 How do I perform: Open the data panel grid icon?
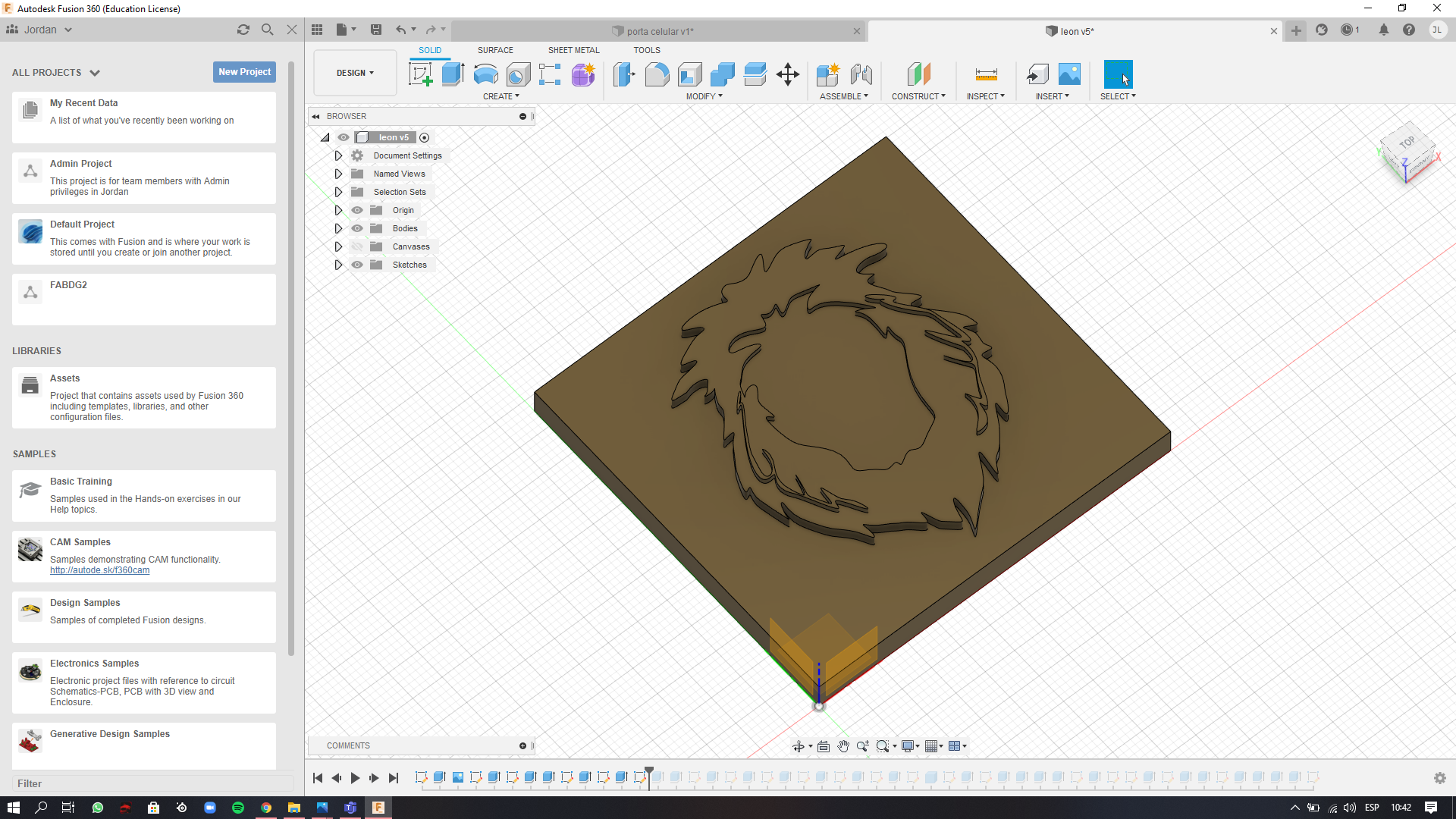[317, 30]
